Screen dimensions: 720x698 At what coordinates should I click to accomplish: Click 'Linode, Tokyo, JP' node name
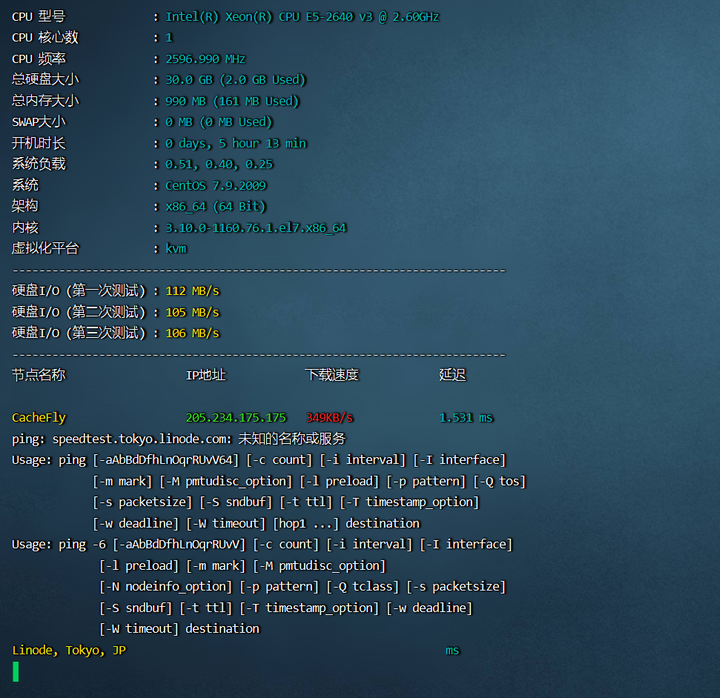coord(69,650)
